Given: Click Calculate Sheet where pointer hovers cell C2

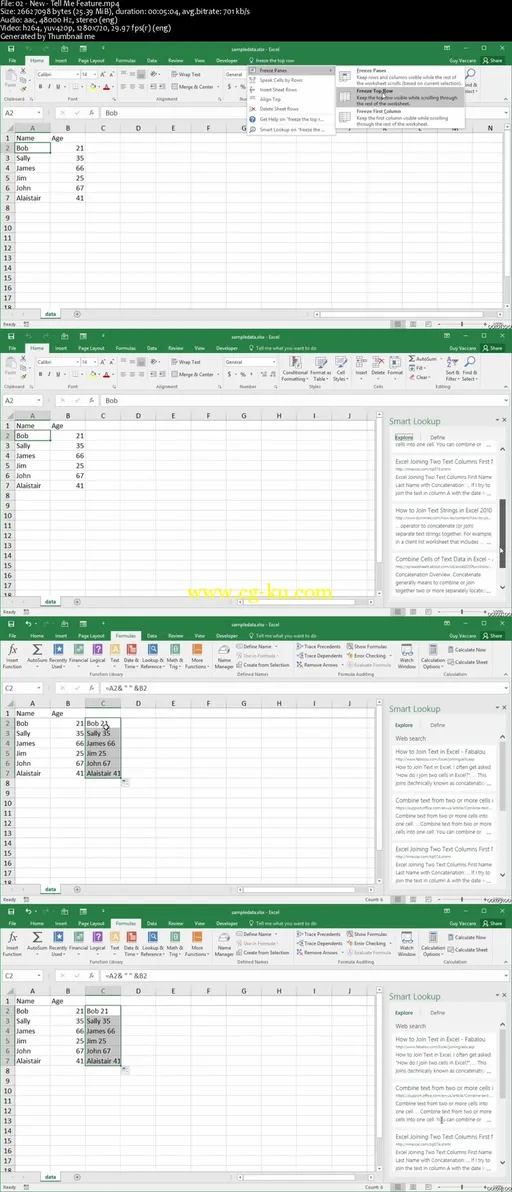Looking at the screenshot, I should [x=468, y=662].
